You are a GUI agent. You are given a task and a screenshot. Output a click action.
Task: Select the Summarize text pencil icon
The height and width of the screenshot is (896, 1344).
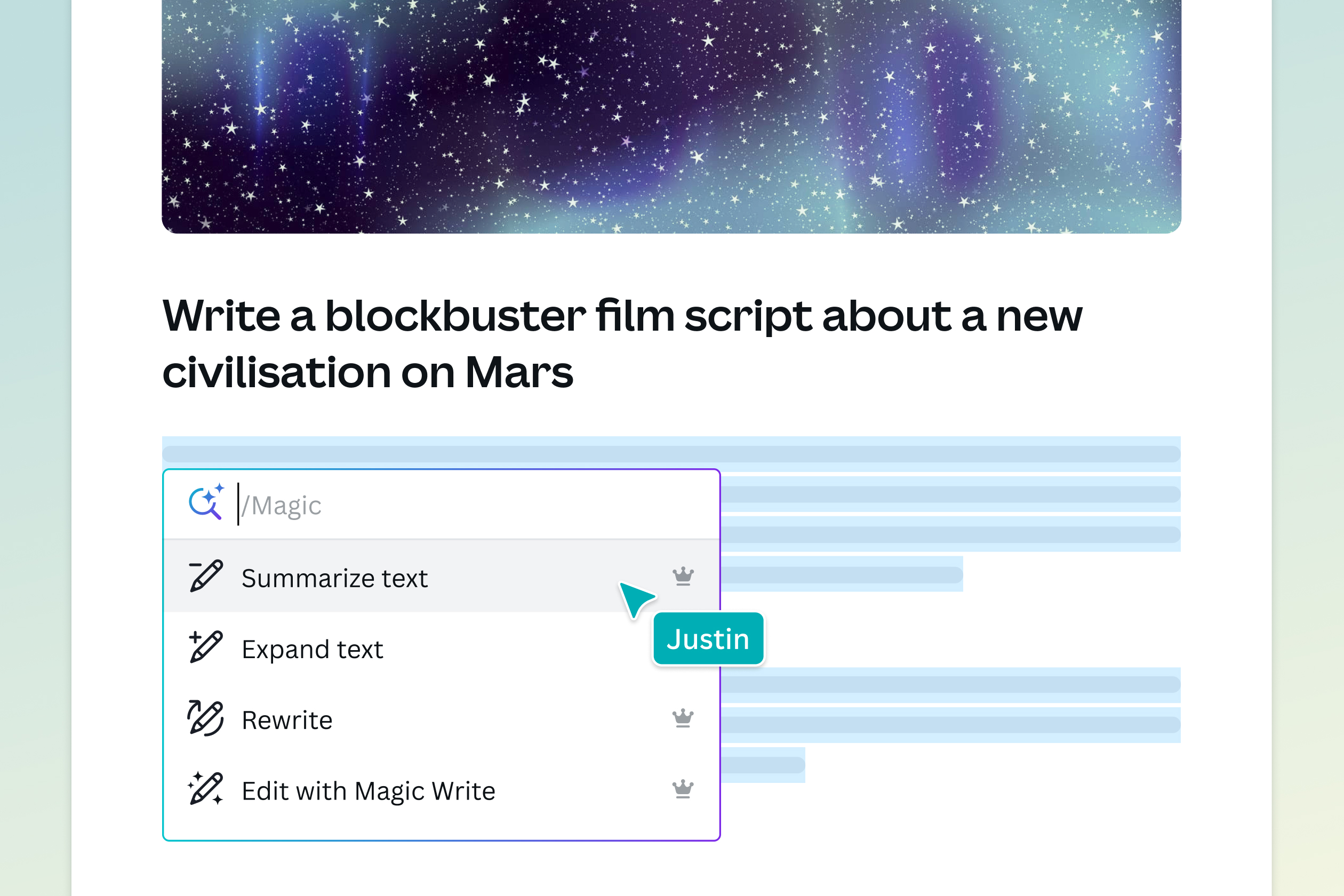pos(205,576)
